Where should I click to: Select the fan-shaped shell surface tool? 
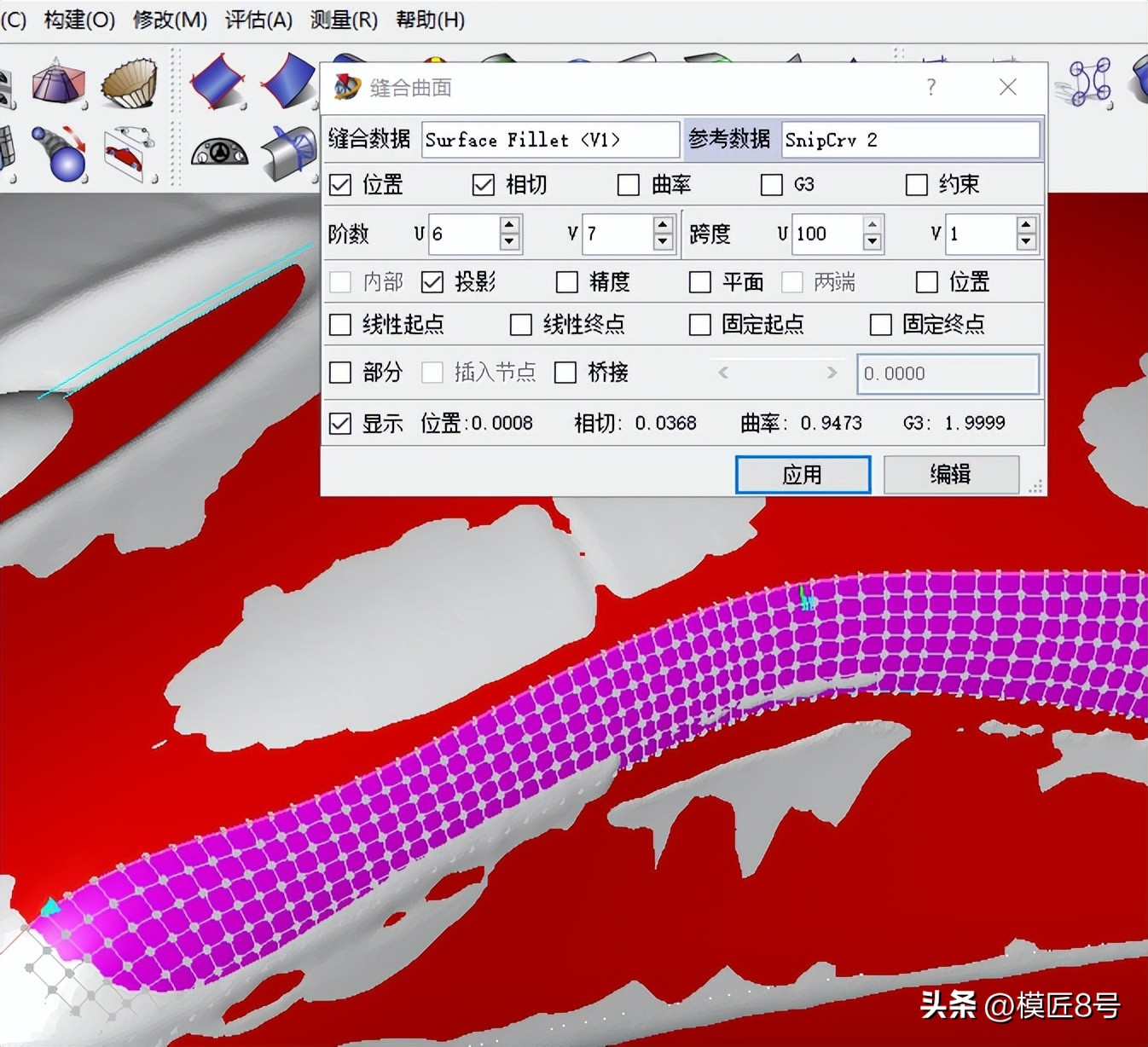[x=130, y=83]
